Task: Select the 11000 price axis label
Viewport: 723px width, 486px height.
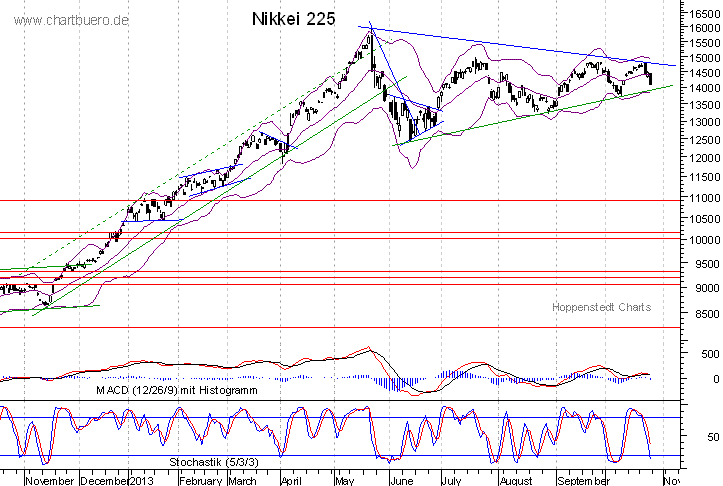Action: tap(705, 198)
